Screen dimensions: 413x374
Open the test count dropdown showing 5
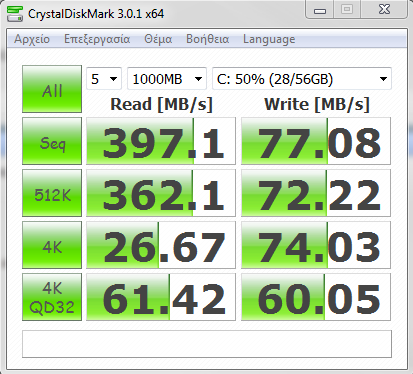pyautogui.click(x=104, y=79)
